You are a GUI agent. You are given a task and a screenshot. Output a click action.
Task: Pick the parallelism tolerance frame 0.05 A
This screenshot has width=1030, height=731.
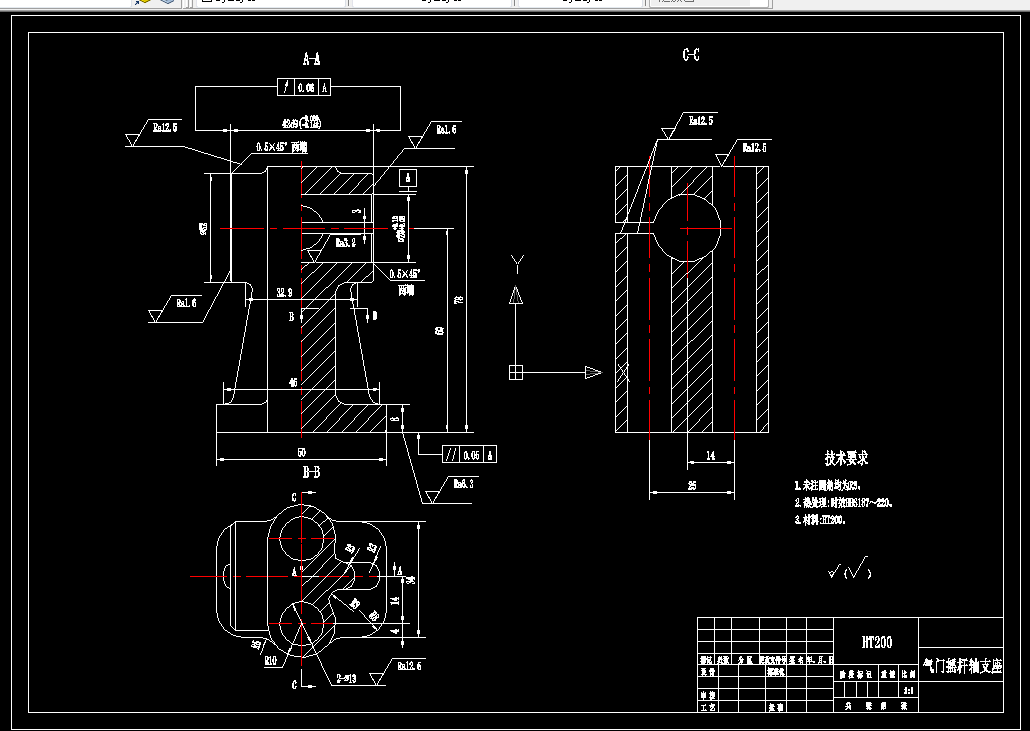click(x=469, y=454)
